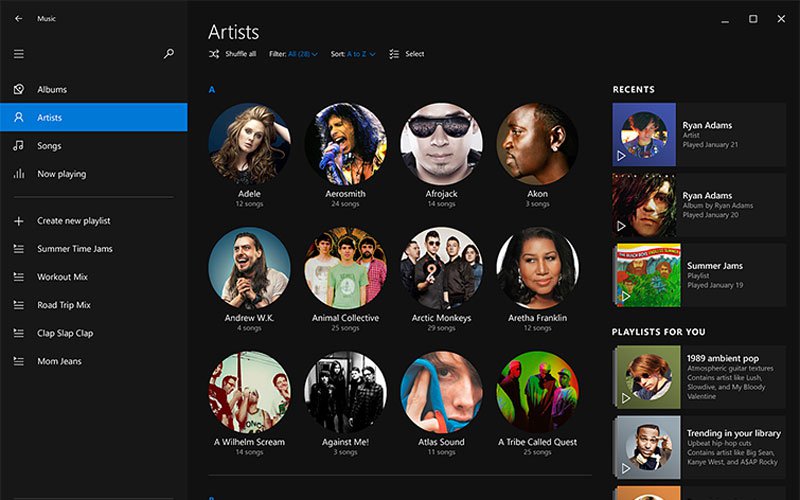Toggle the hamburger navigation menu

18,54
